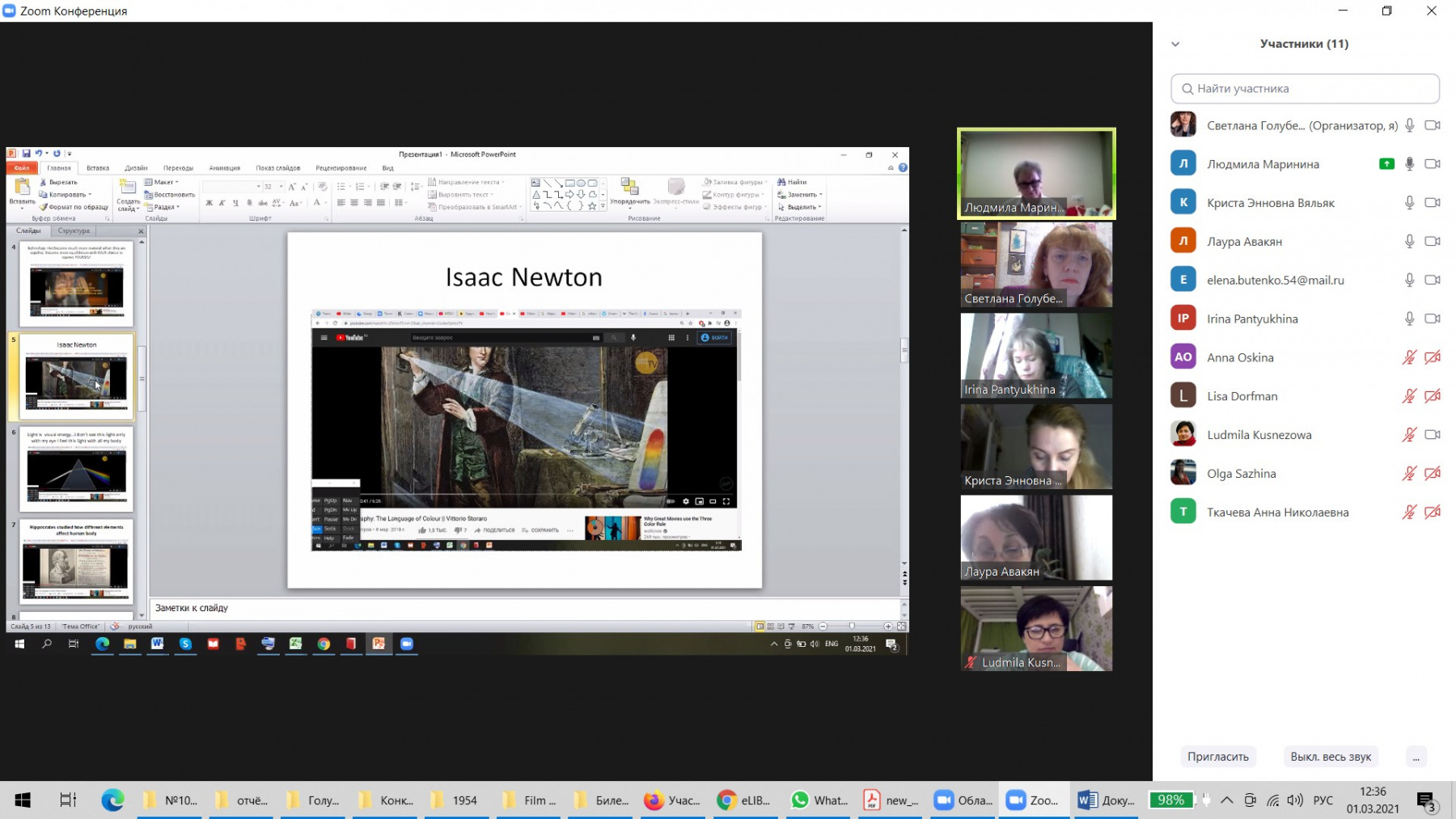The image size is (1456, 819).
Task: Click muted microphone icon for Olga Sazhina
Action: click(x=1409, y=473)
